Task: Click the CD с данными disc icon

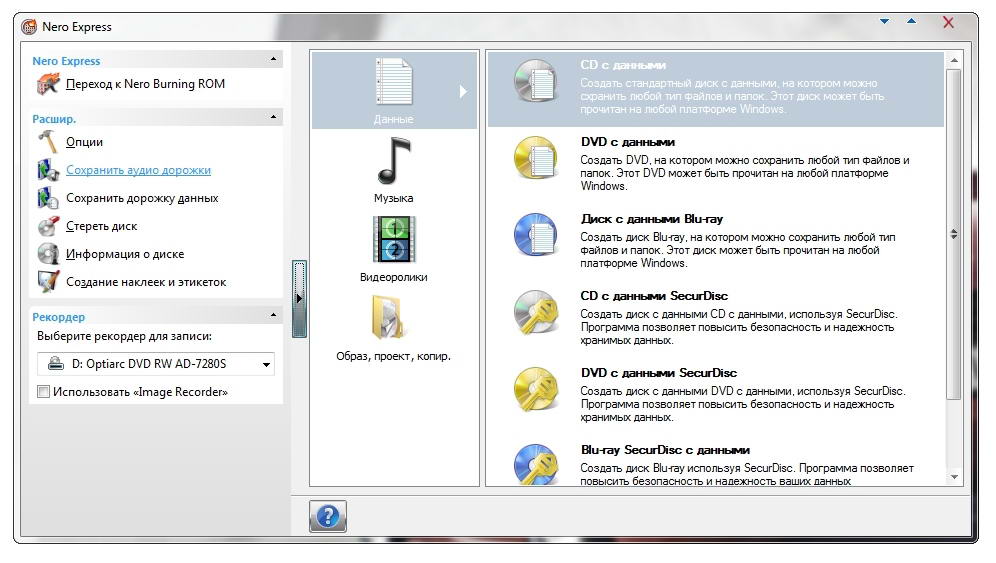Action: pyautogui.click(x=535, y=81)
